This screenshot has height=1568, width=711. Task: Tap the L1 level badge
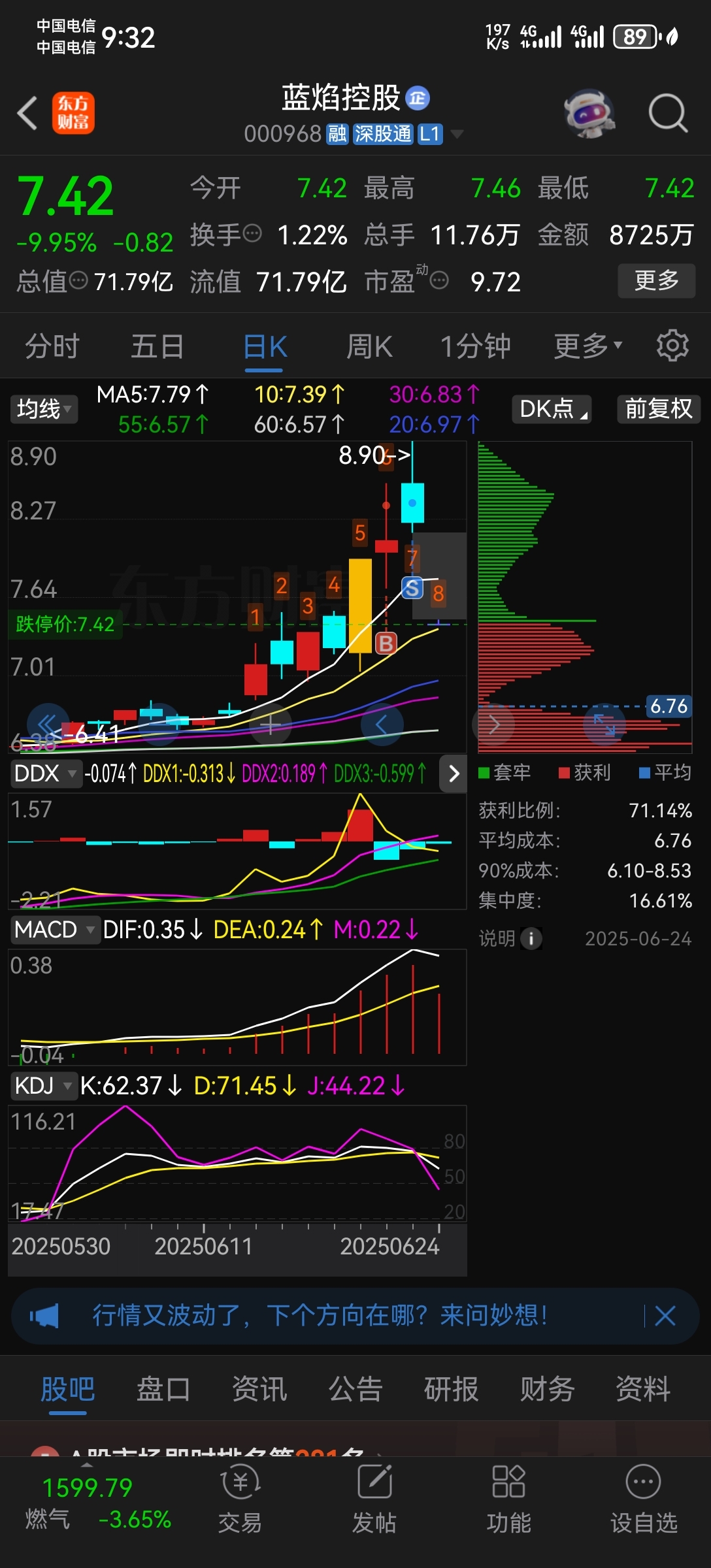430,134
